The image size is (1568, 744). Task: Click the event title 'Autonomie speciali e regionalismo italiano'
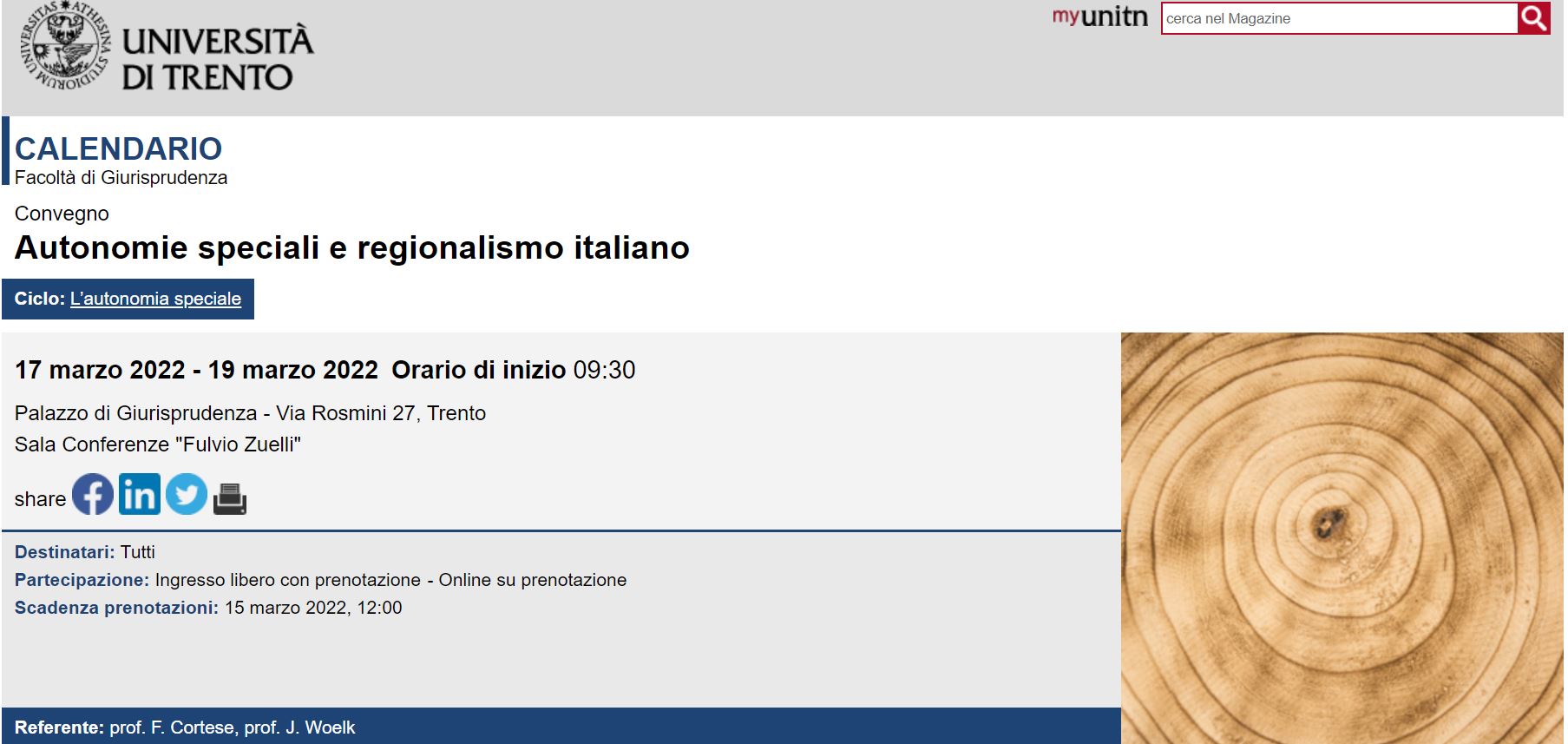(x=351, y=248)
